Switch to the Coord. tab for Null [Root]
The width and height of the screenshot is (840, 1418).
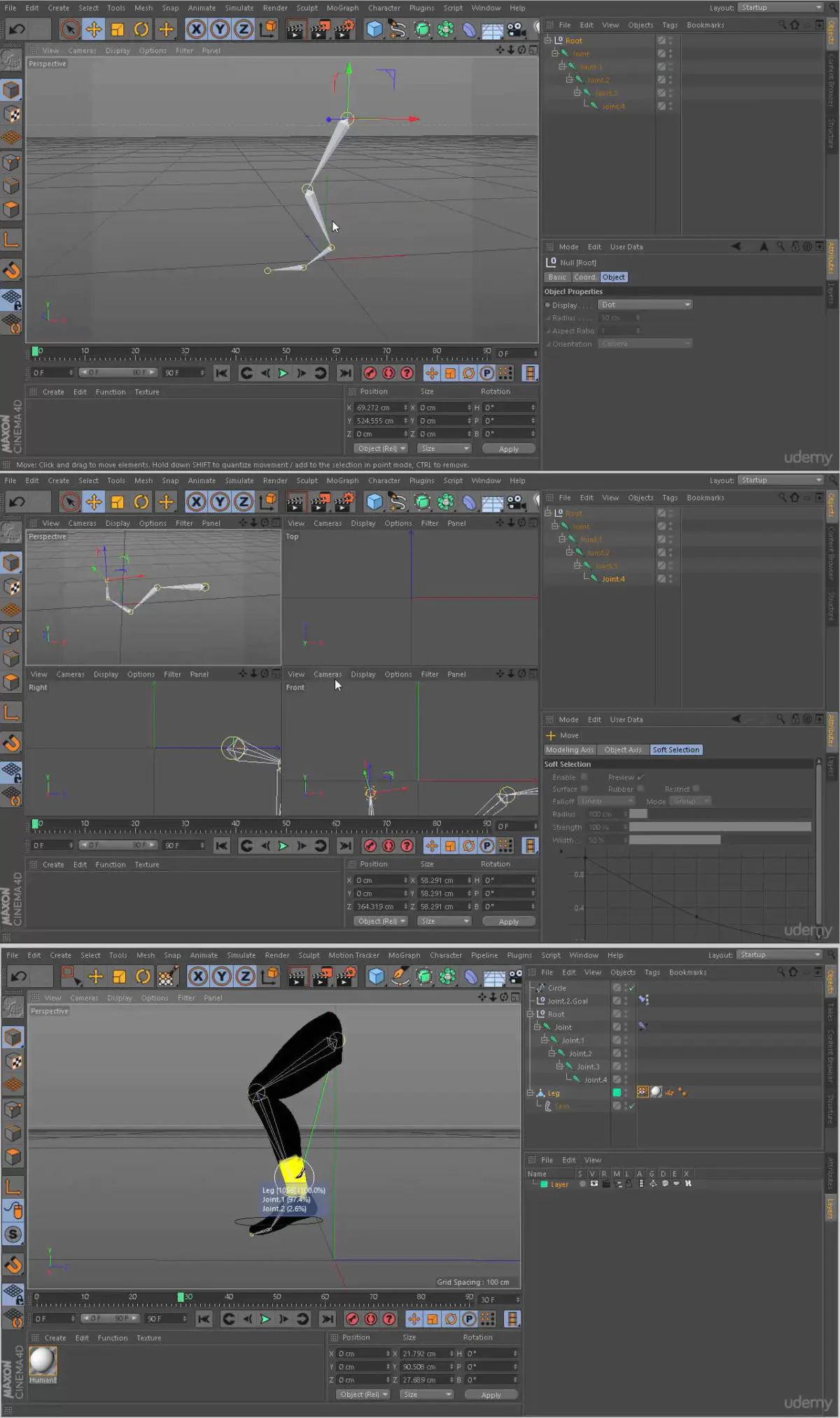pyautogui.click(x=585, y=277)
